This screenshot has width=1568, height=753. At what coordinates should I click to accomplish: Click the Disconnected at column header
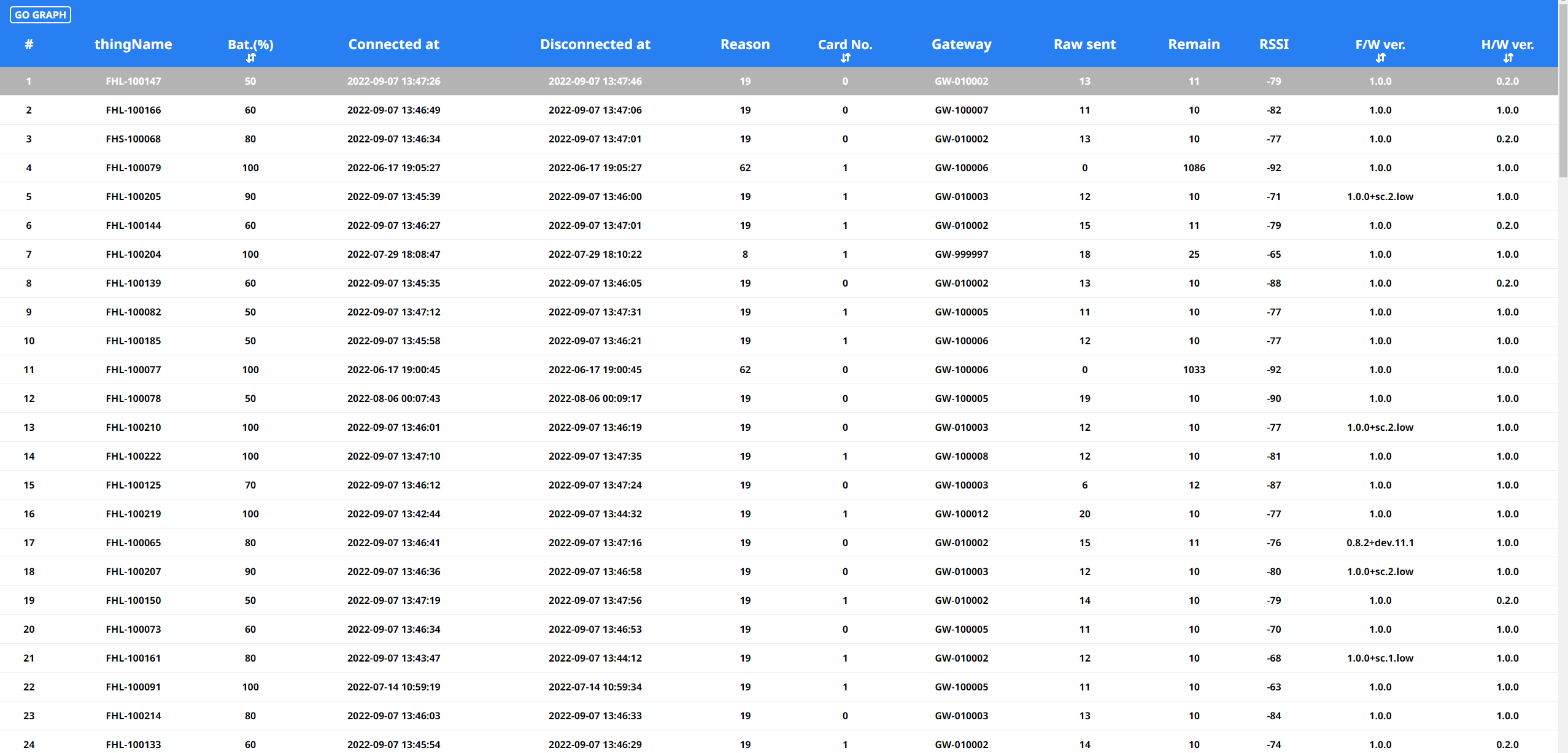click(595, 44)
